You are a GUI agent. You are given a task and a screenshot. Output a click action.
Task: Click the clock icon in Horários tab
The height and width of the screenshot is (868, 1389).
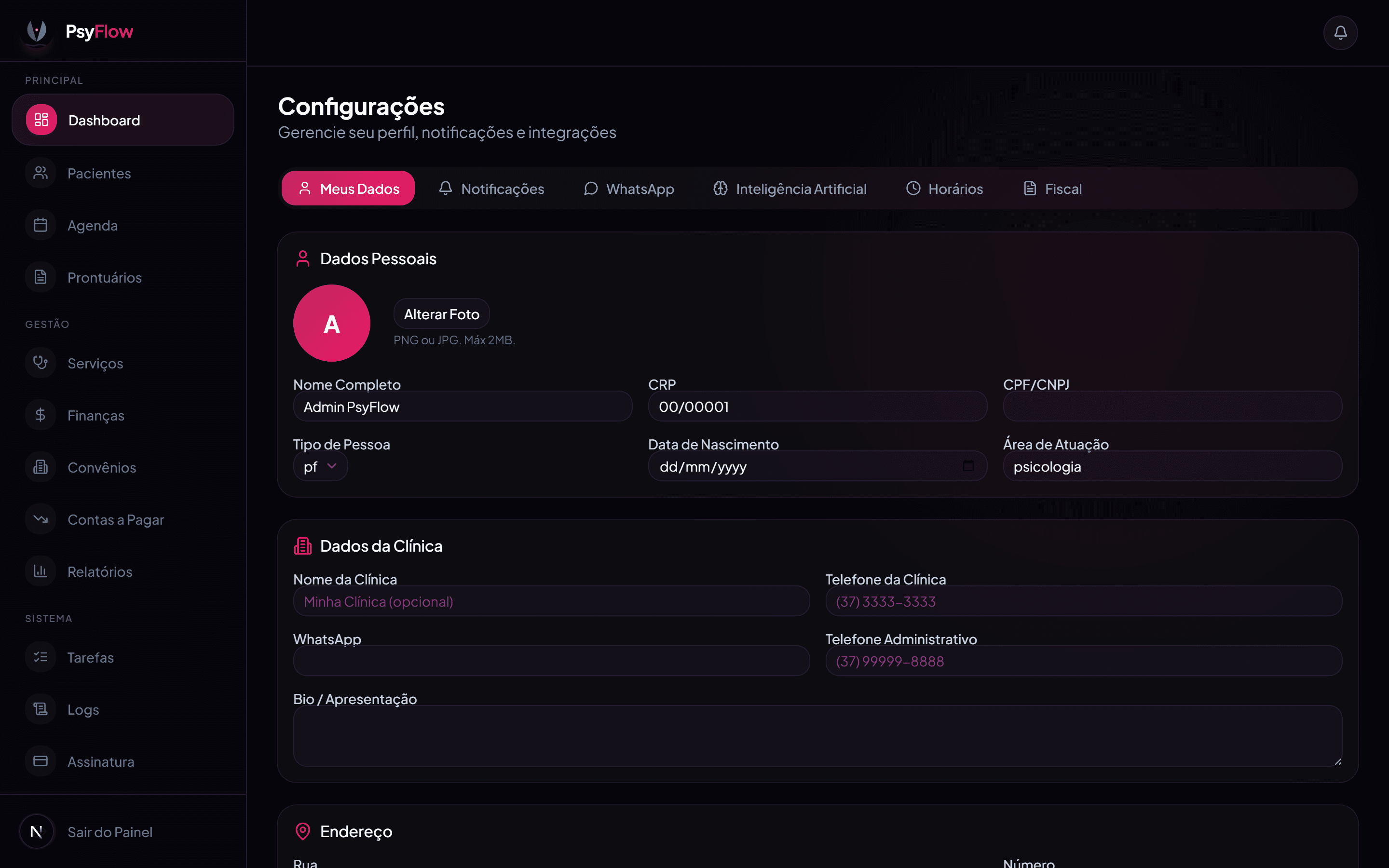(x=913, y=188)
